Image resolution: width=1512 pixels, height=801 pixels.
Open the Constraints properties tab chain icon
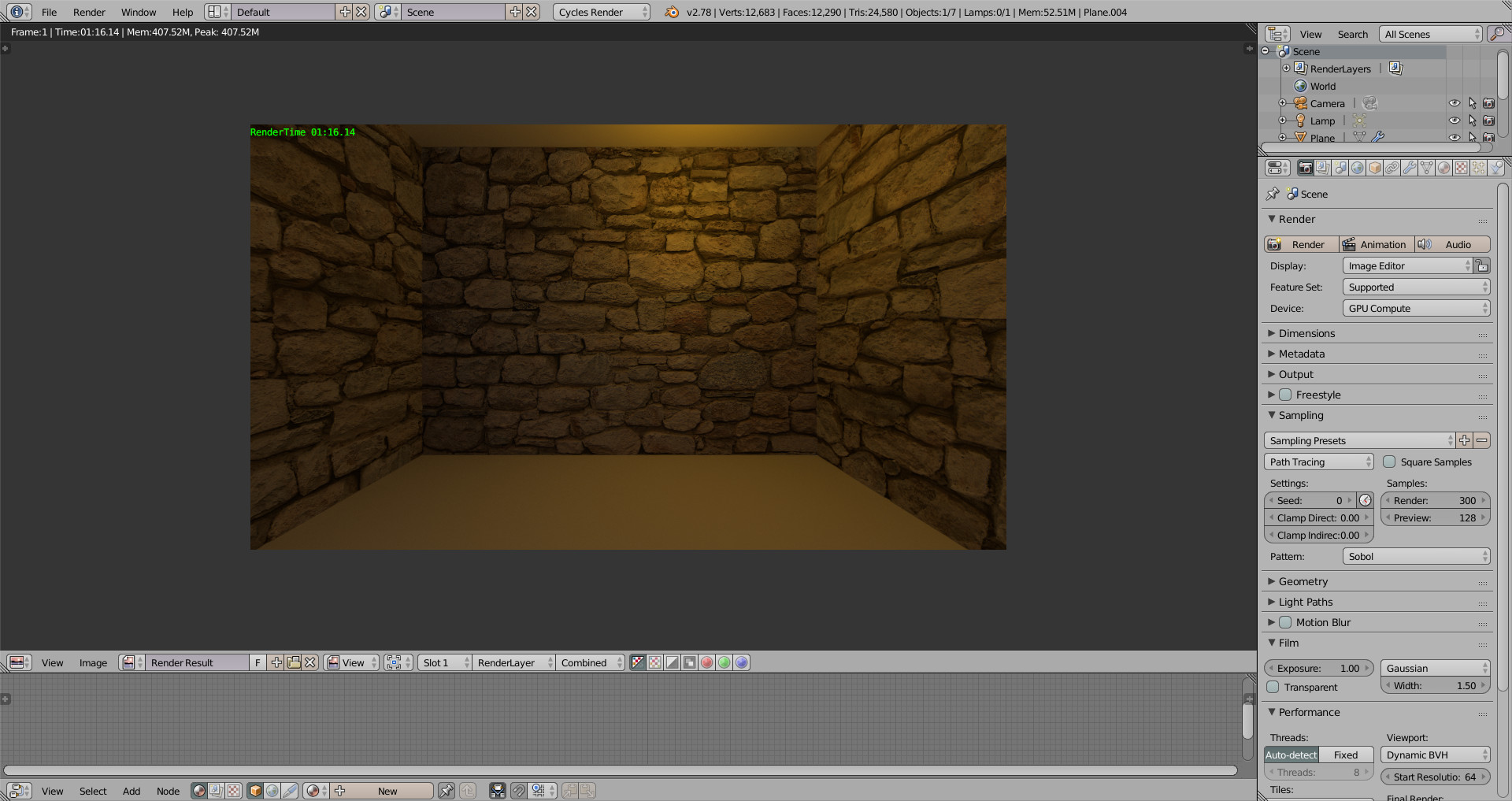point(1392,168)
